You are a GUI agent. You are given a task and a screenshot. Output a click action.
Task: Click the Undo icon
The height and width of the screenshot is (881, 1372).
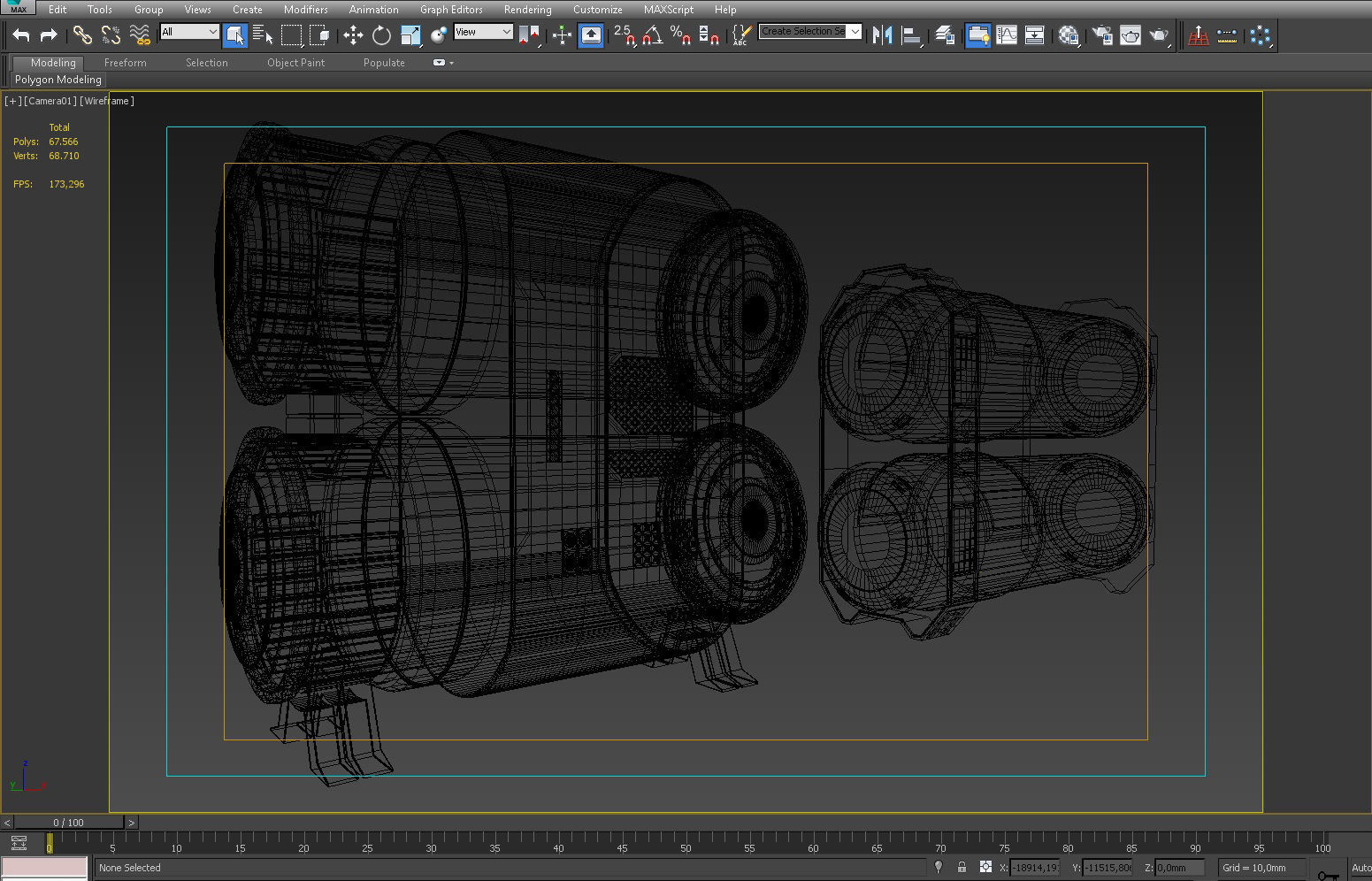click(19, 34)
